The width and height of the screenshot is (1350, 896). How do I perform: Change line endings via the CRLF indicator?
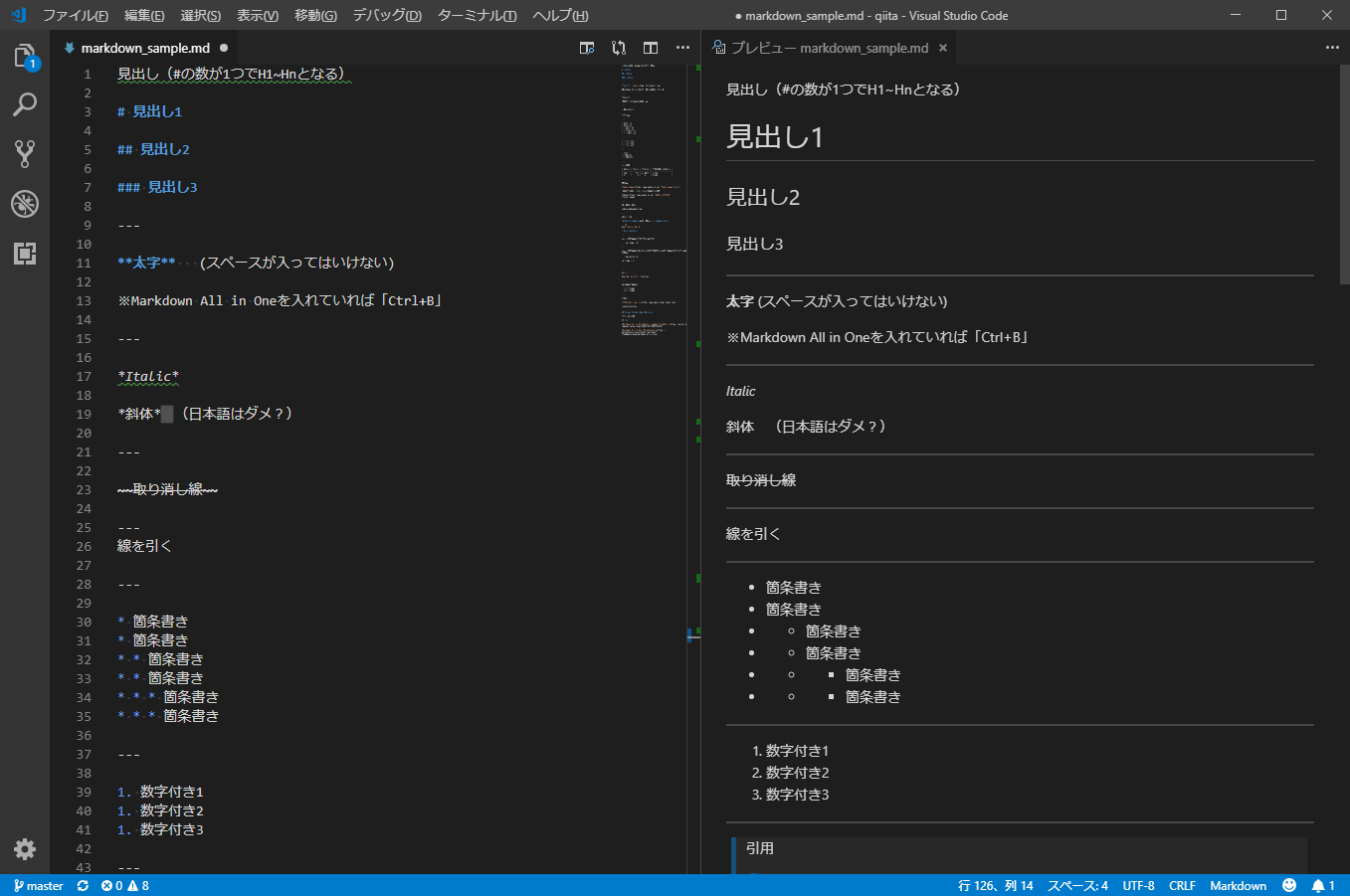pyautogui.click(x=1182, y=885)
